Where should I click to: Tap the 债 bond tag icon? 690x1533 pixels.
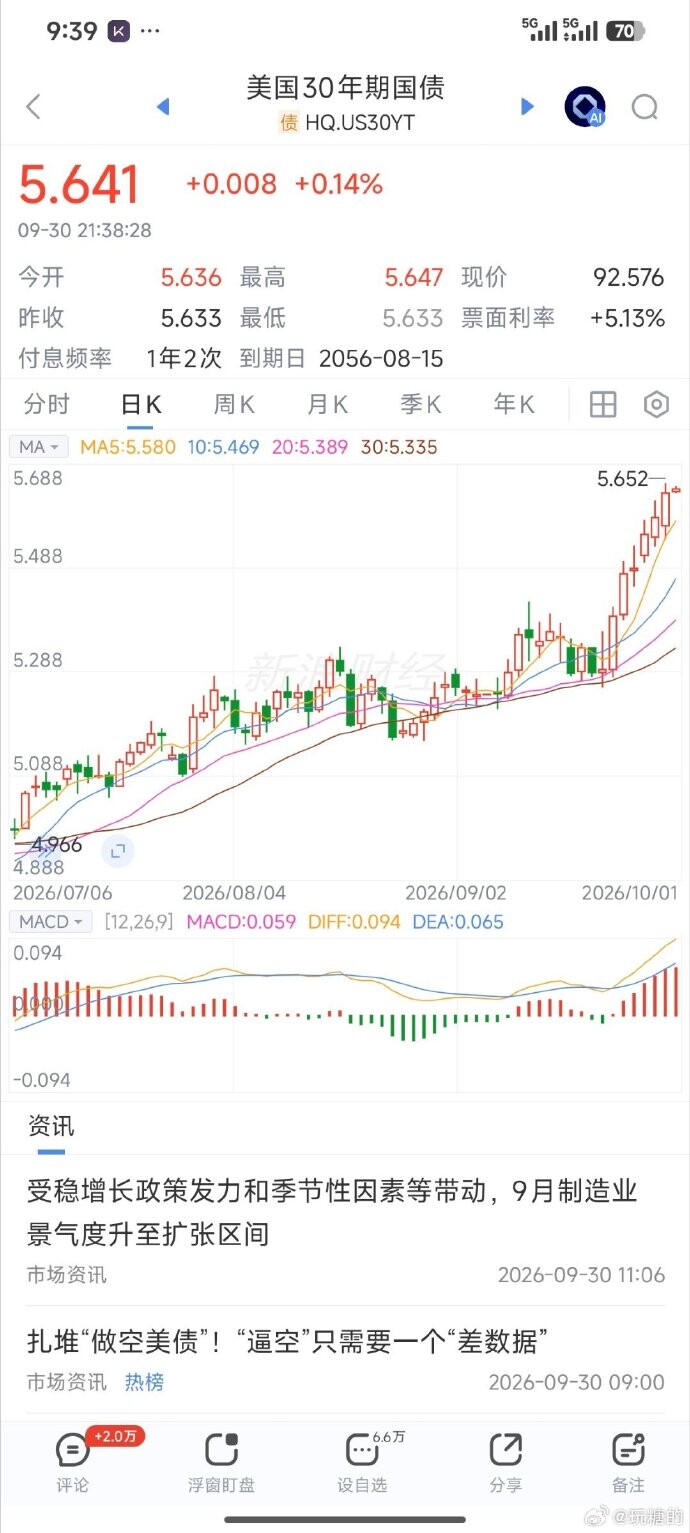click(x=288, y=123)
